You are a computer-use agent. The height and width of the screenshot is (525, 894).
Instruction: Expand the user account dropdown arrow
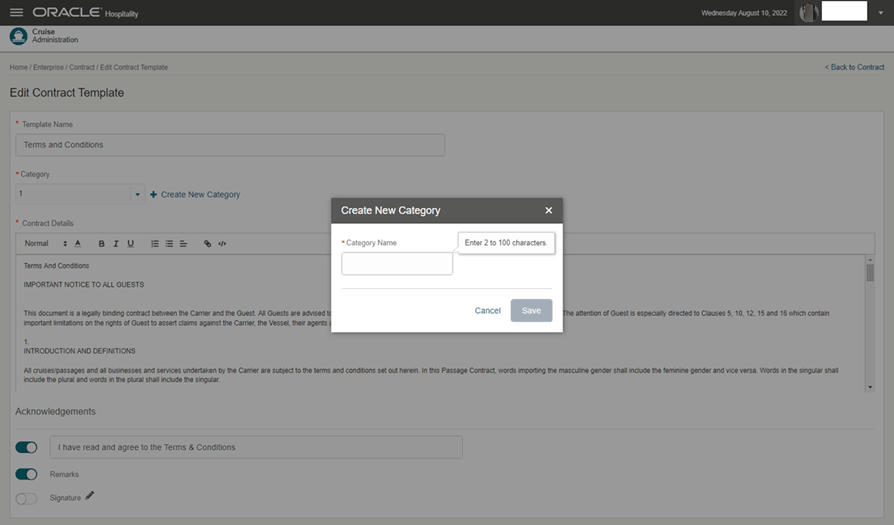pyautogui.click(x=881, y=13)
